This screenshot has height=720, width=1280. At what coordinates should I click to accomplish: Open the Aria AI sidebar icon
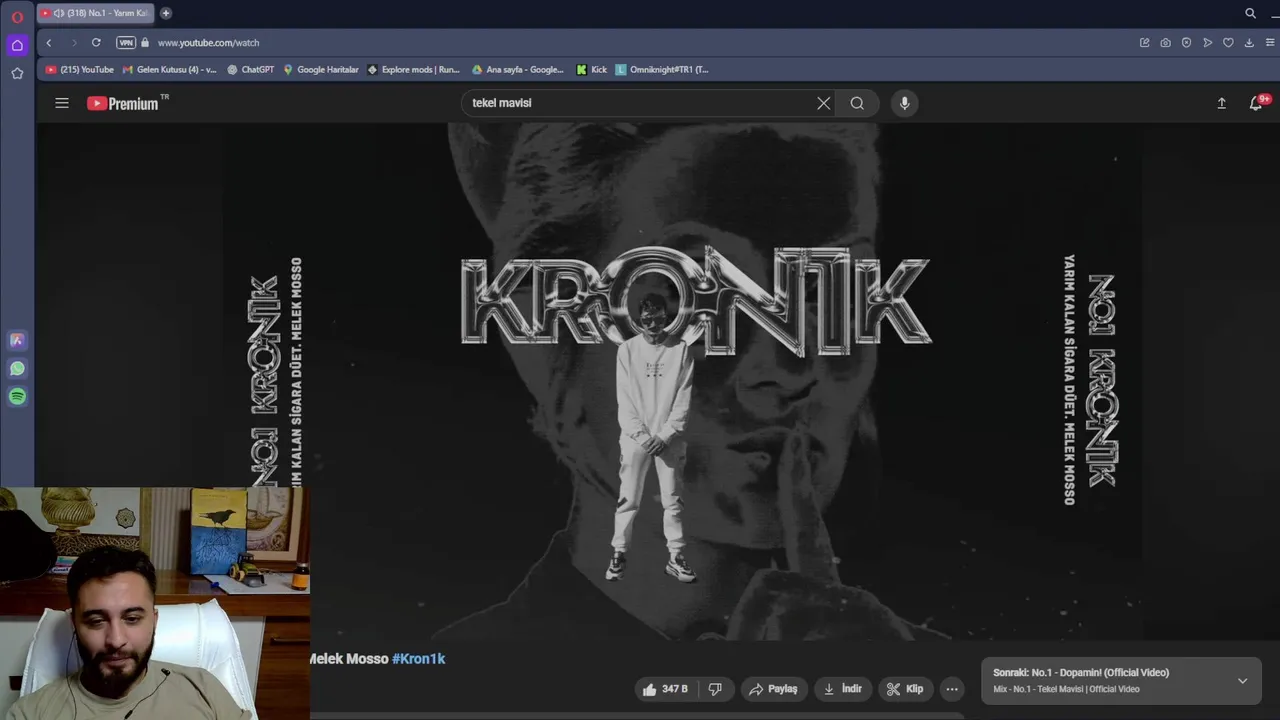(17, 340)
